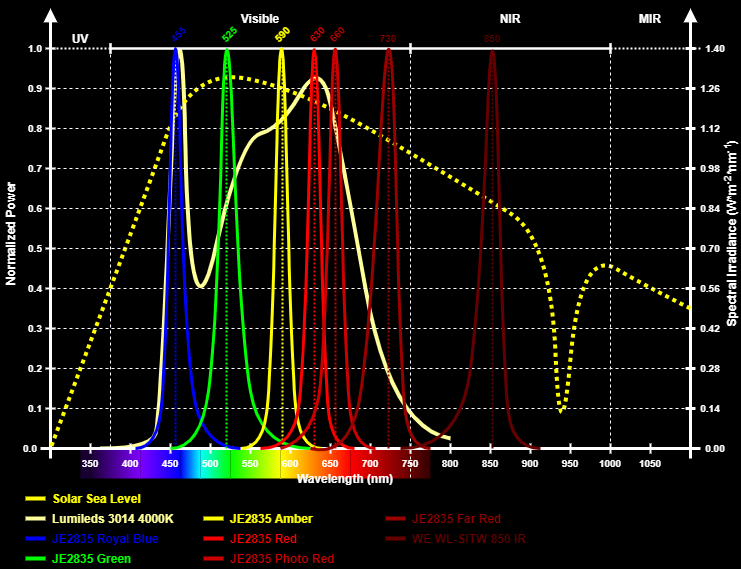The image size is (741, 569).
Task: Click the 1000 wavelength tick label
Action: coord(610,464)
